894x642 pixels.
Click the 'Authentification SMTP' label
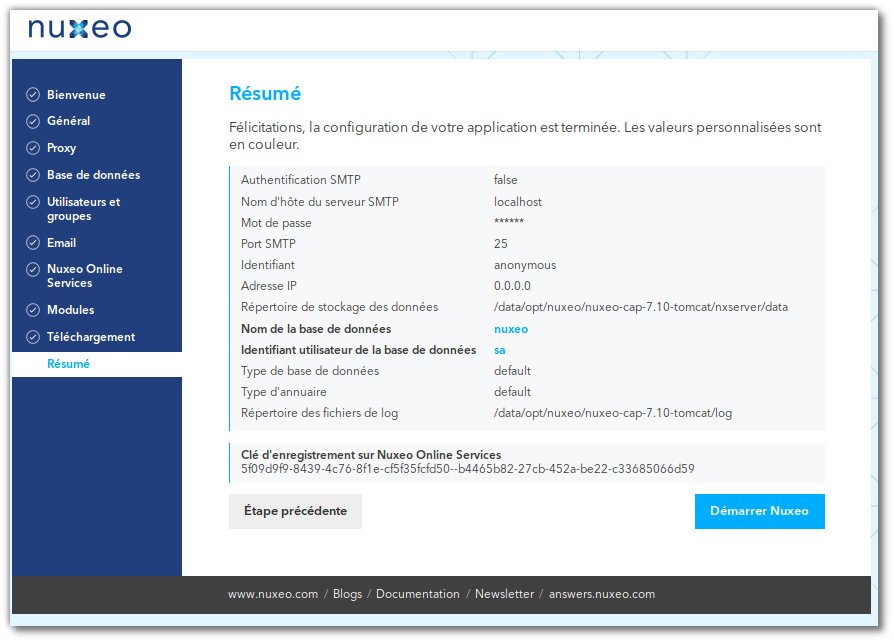coord(300,180)
